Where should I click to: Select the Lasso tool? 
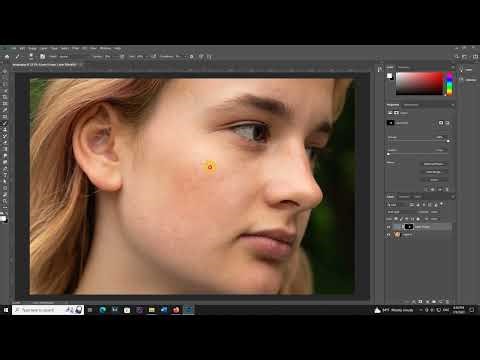pyautogui.click(x=5, y=84)
